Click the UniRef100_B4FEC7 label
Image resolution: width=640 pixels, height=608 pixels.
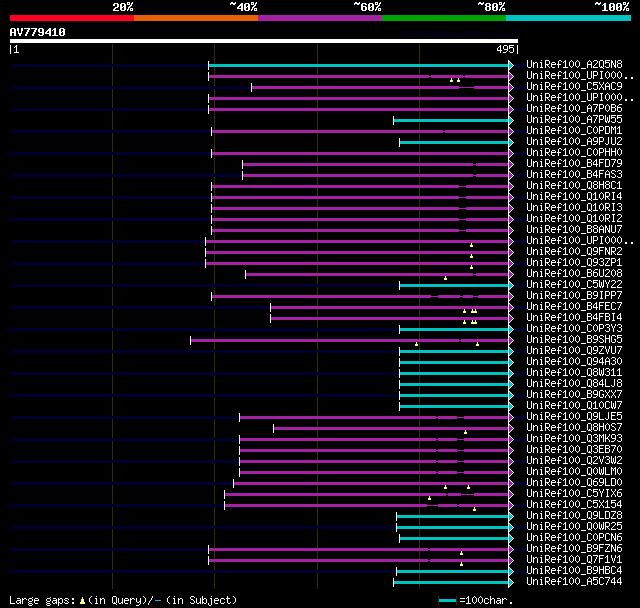pos(574,307)
